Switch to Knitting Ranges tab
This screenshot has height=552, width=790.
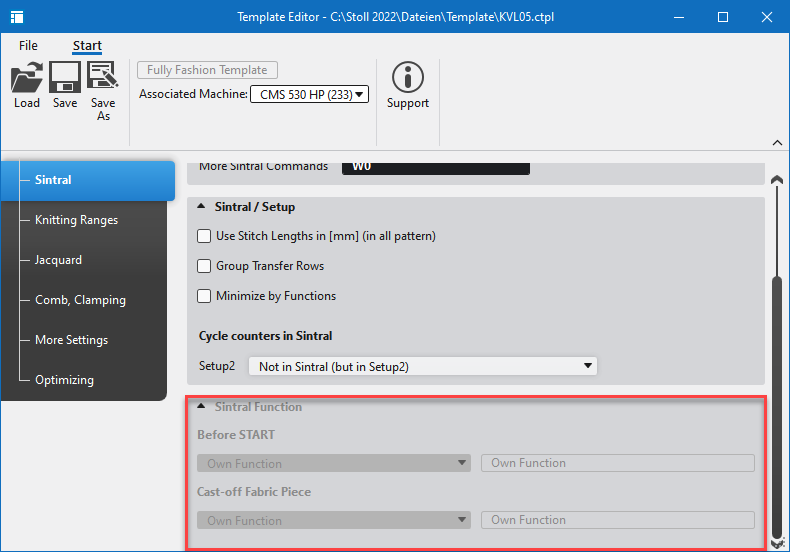point(76,220)
